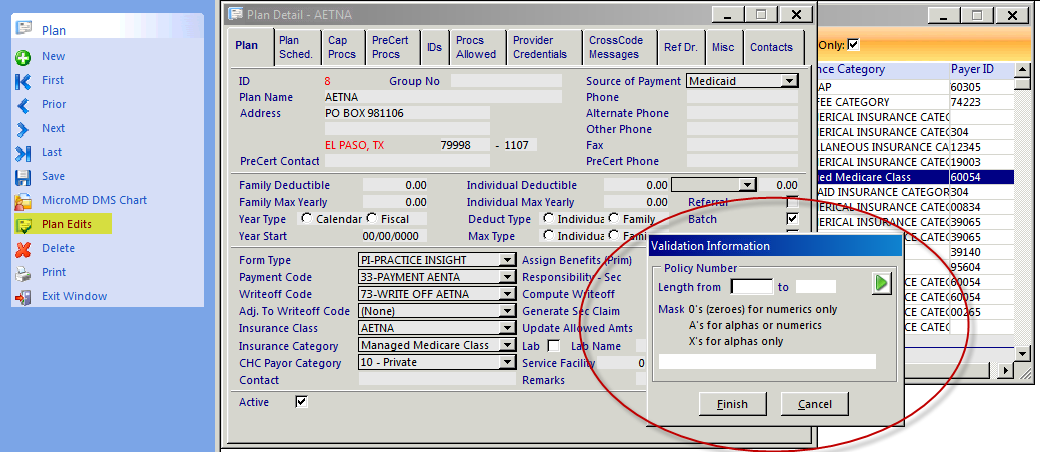This screenshot has height=452, width=1040.
Task: Open the Source of Payment dropdown
Action: point(789,81)
